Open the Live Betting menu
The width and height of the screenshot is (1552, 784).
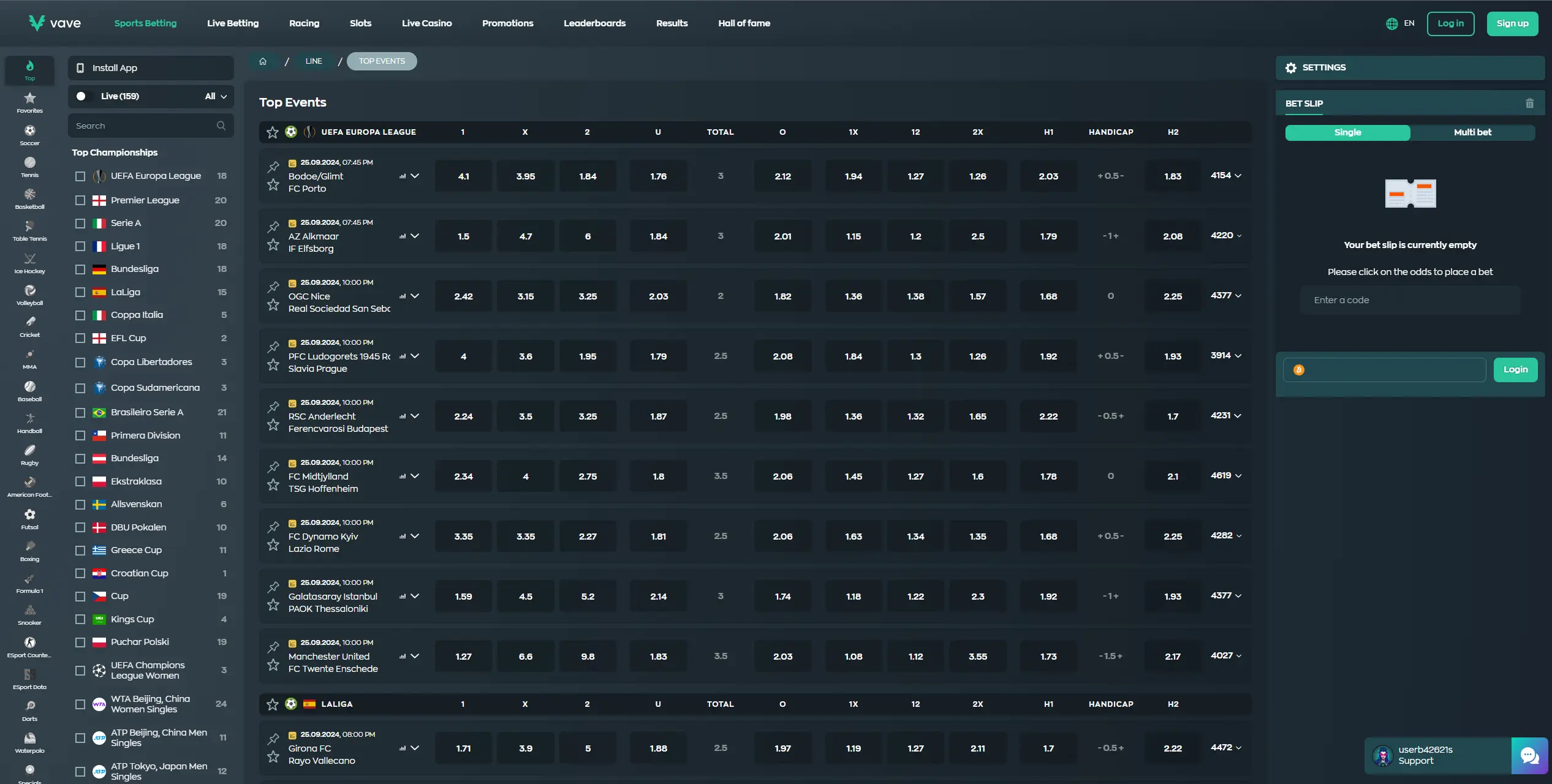(x=233, y=23)
